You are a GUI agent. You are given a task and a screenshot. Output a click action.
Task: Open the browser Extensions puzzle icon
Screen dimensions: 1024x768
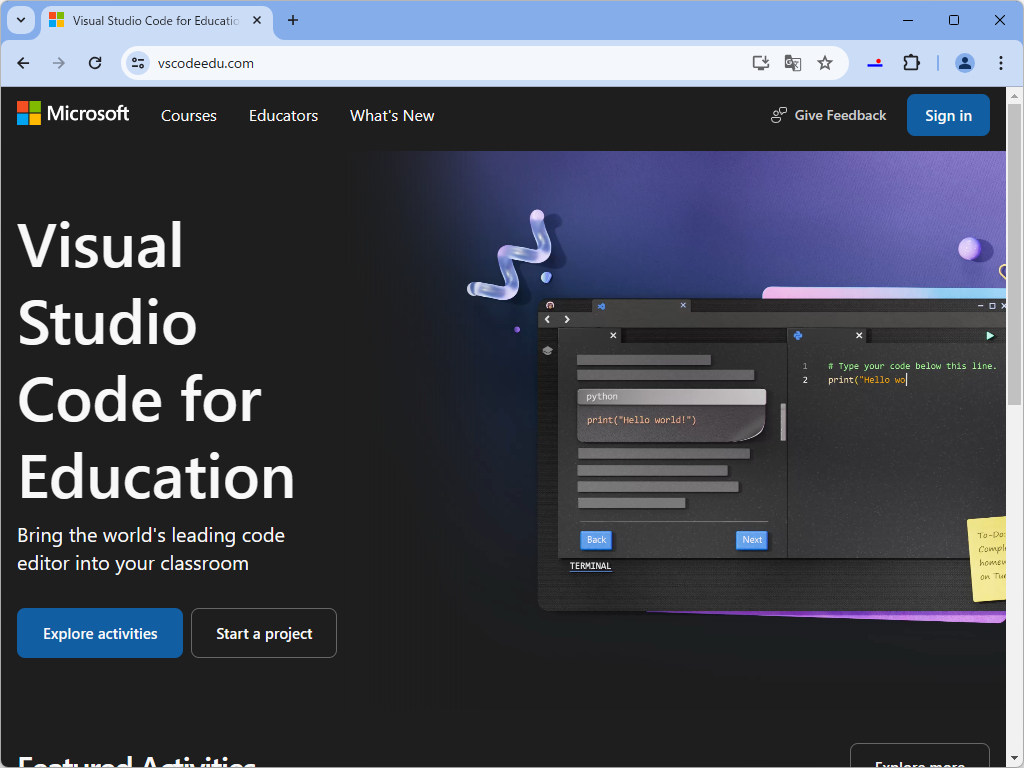911,62
